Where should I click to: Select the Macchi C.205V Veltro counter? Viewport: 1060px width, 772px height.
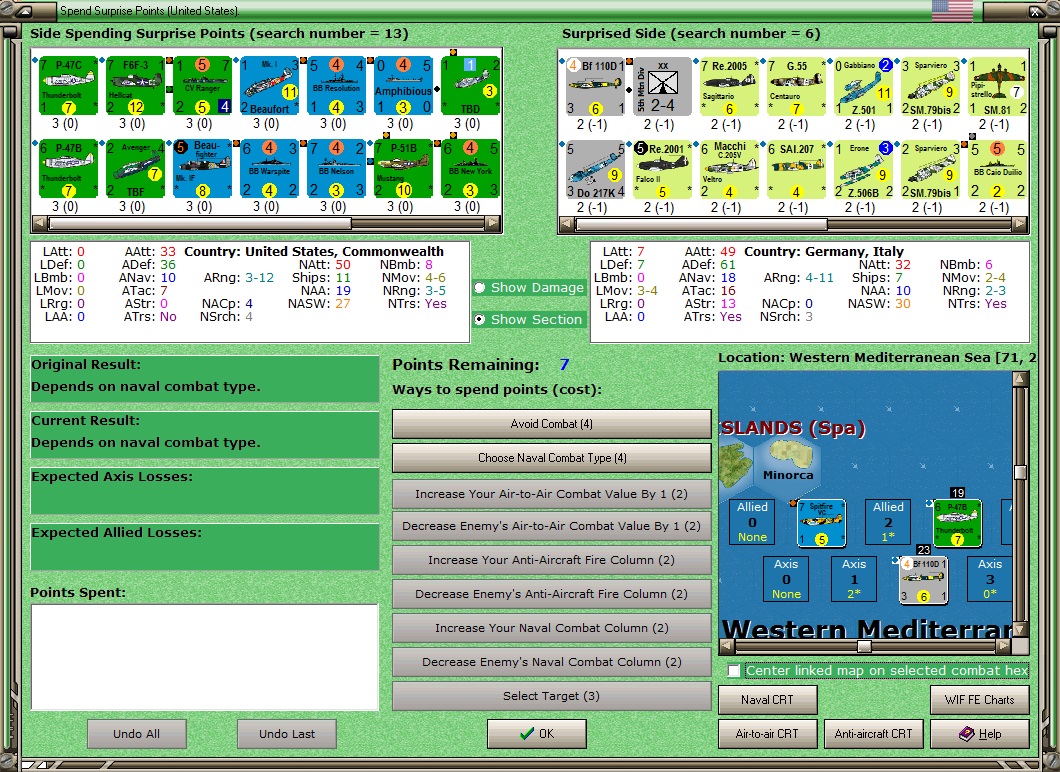[x=729, y=170]
